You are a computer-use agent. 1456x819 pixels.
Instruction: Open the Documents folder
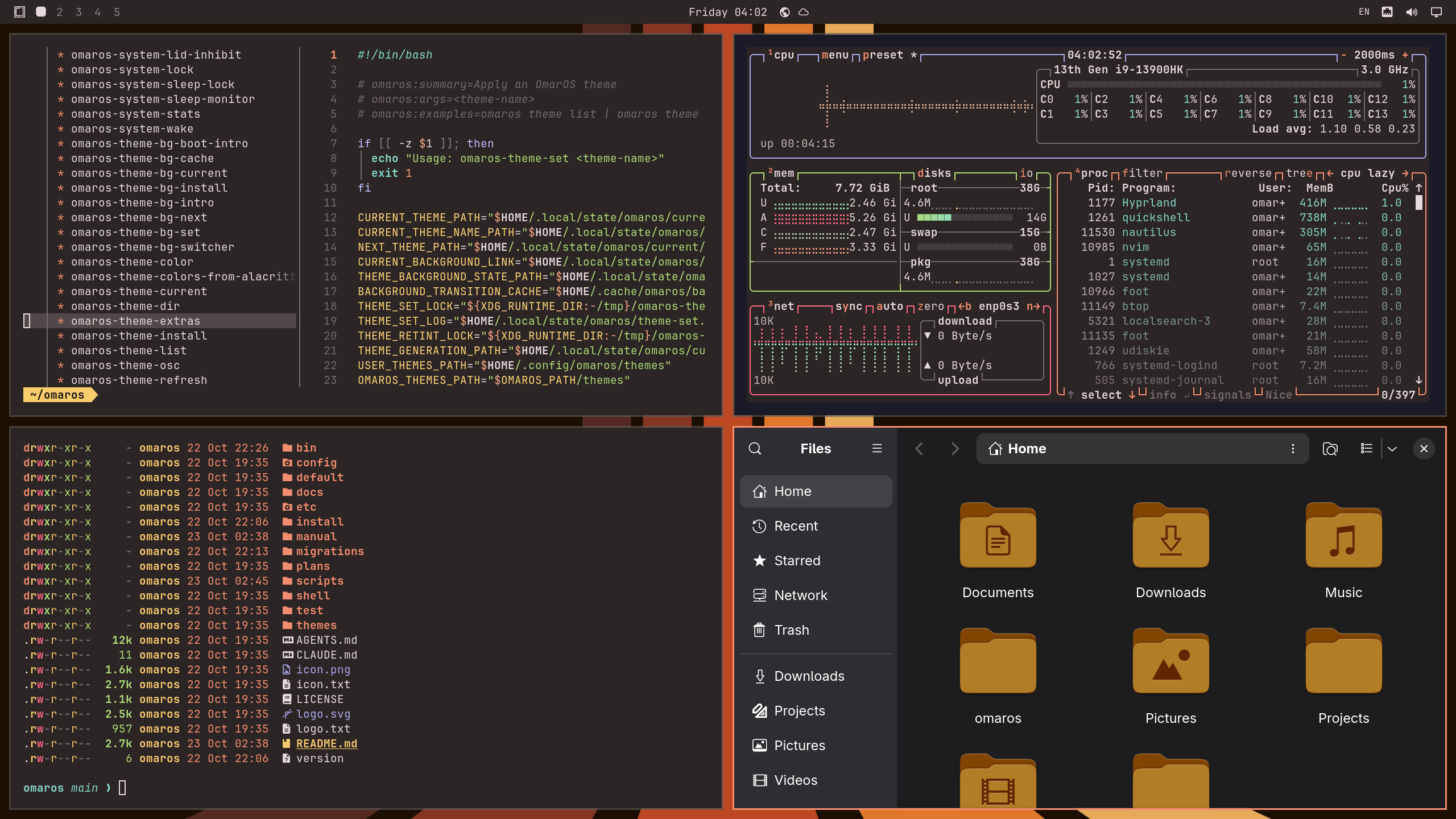tap(998, 536)
